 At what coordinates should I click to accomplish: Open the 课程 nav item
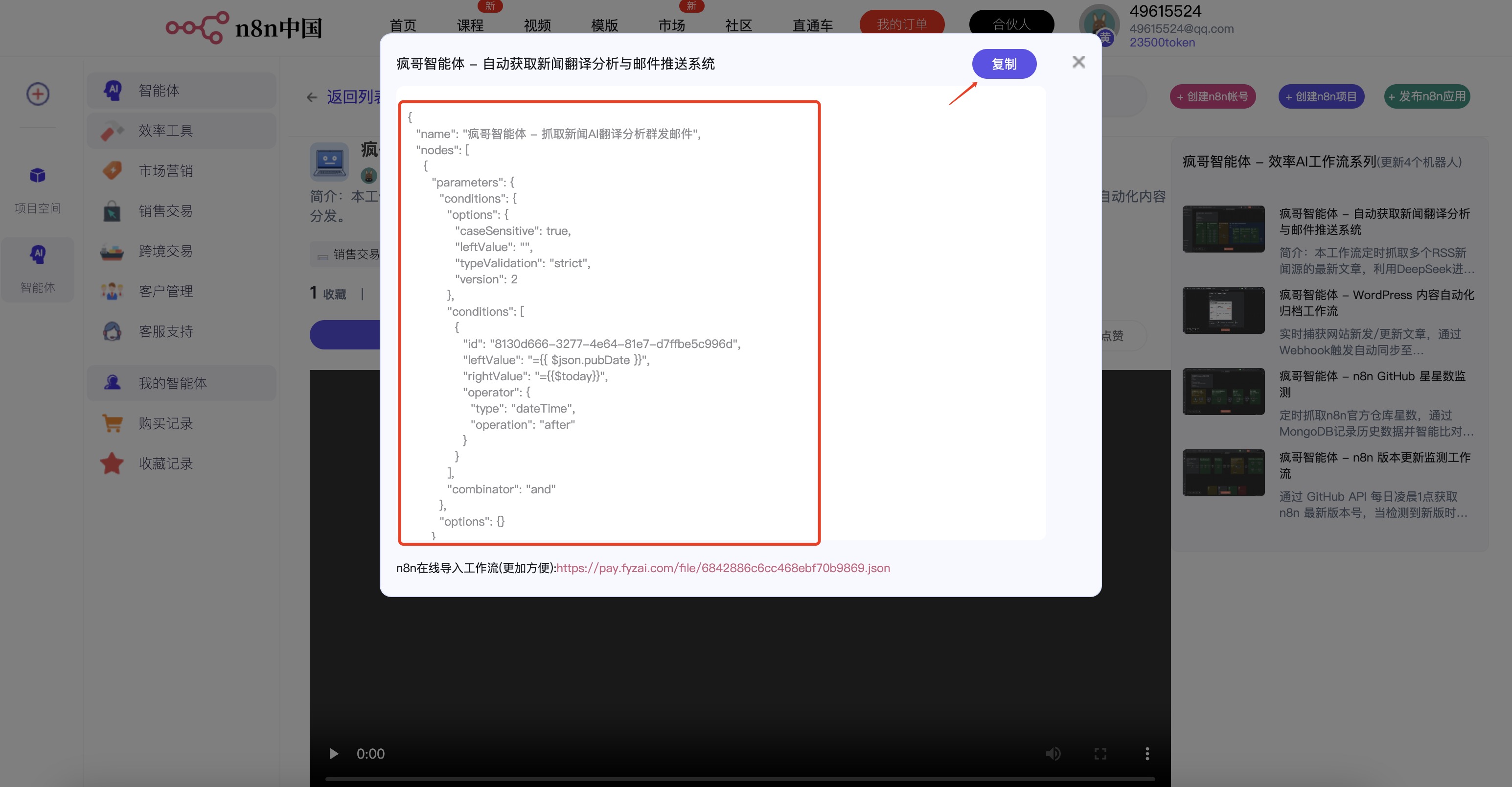pos(470,25)
